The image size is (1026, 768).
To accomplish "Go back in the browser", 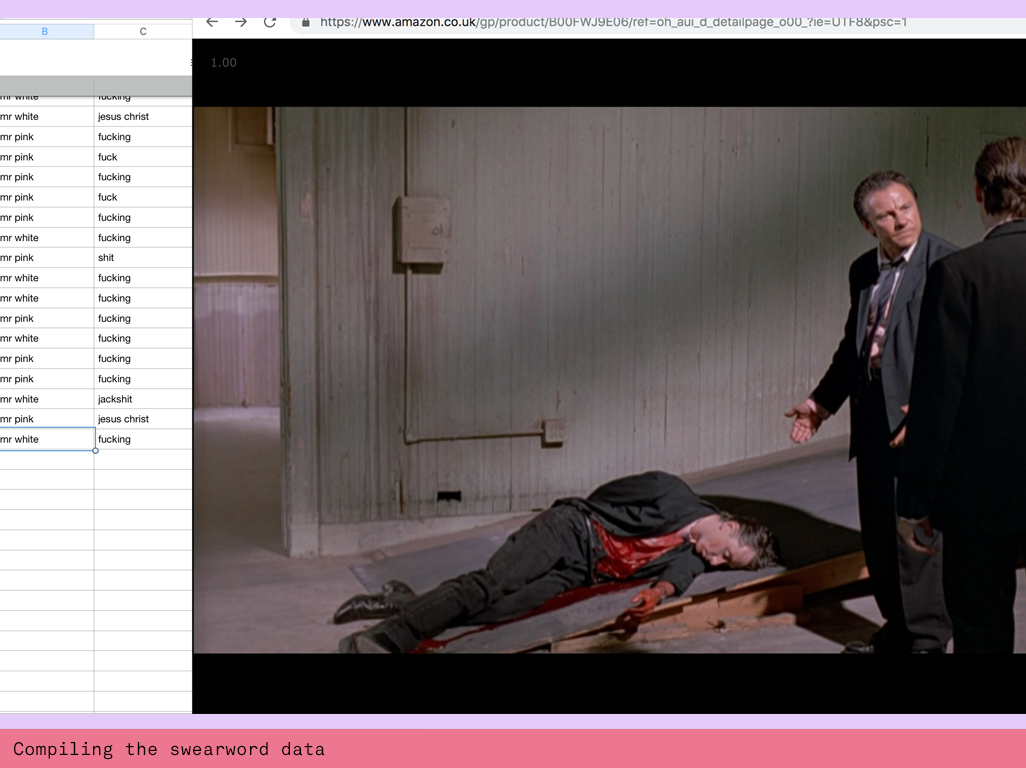I will [x=212, y=22].
